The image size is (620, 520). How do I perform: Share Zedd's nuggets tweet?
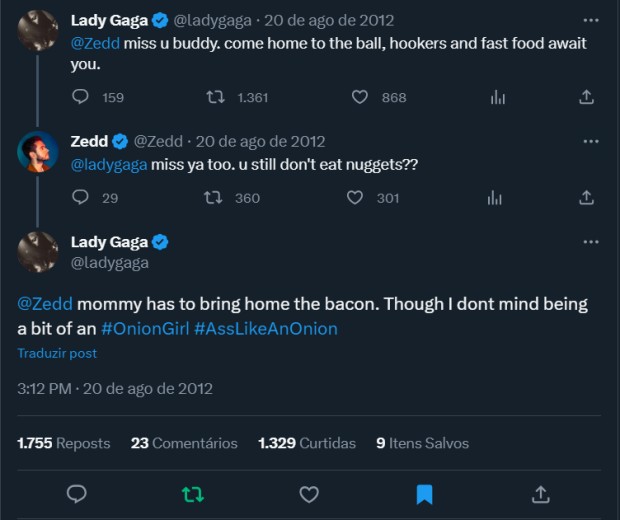[587, 198]
